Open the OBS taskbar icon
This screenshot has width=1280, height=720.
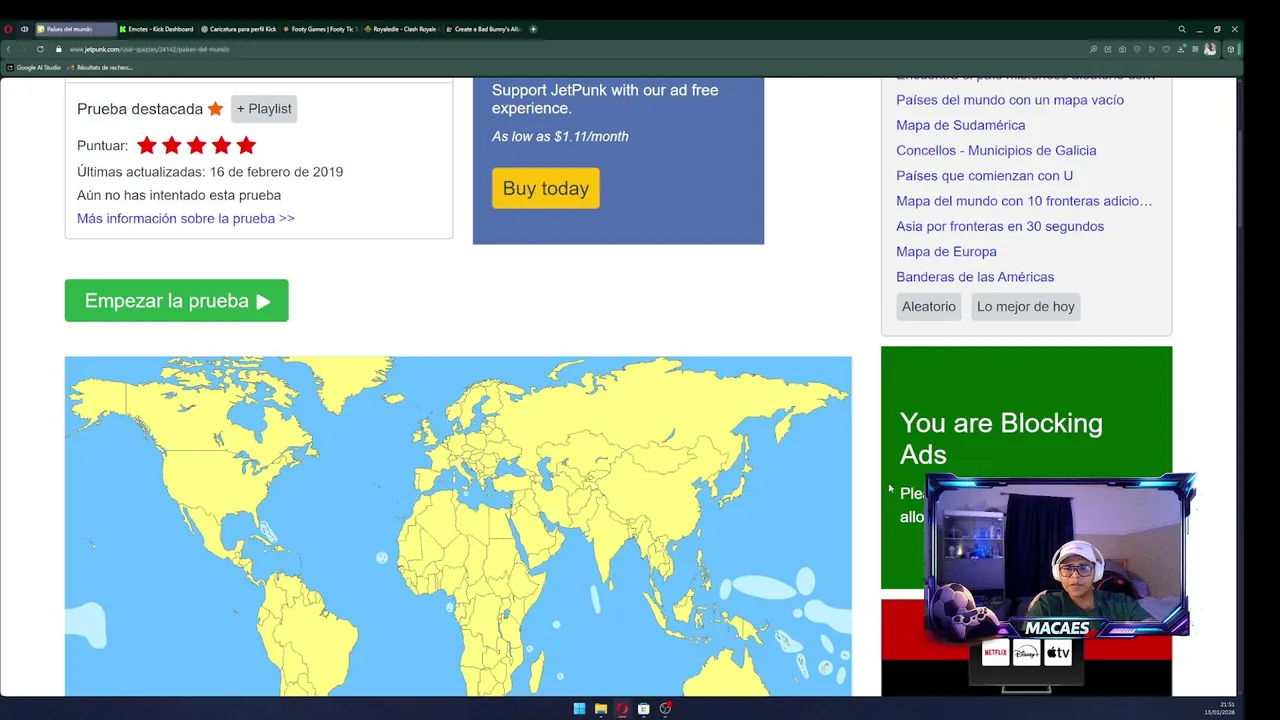(665, 709)
